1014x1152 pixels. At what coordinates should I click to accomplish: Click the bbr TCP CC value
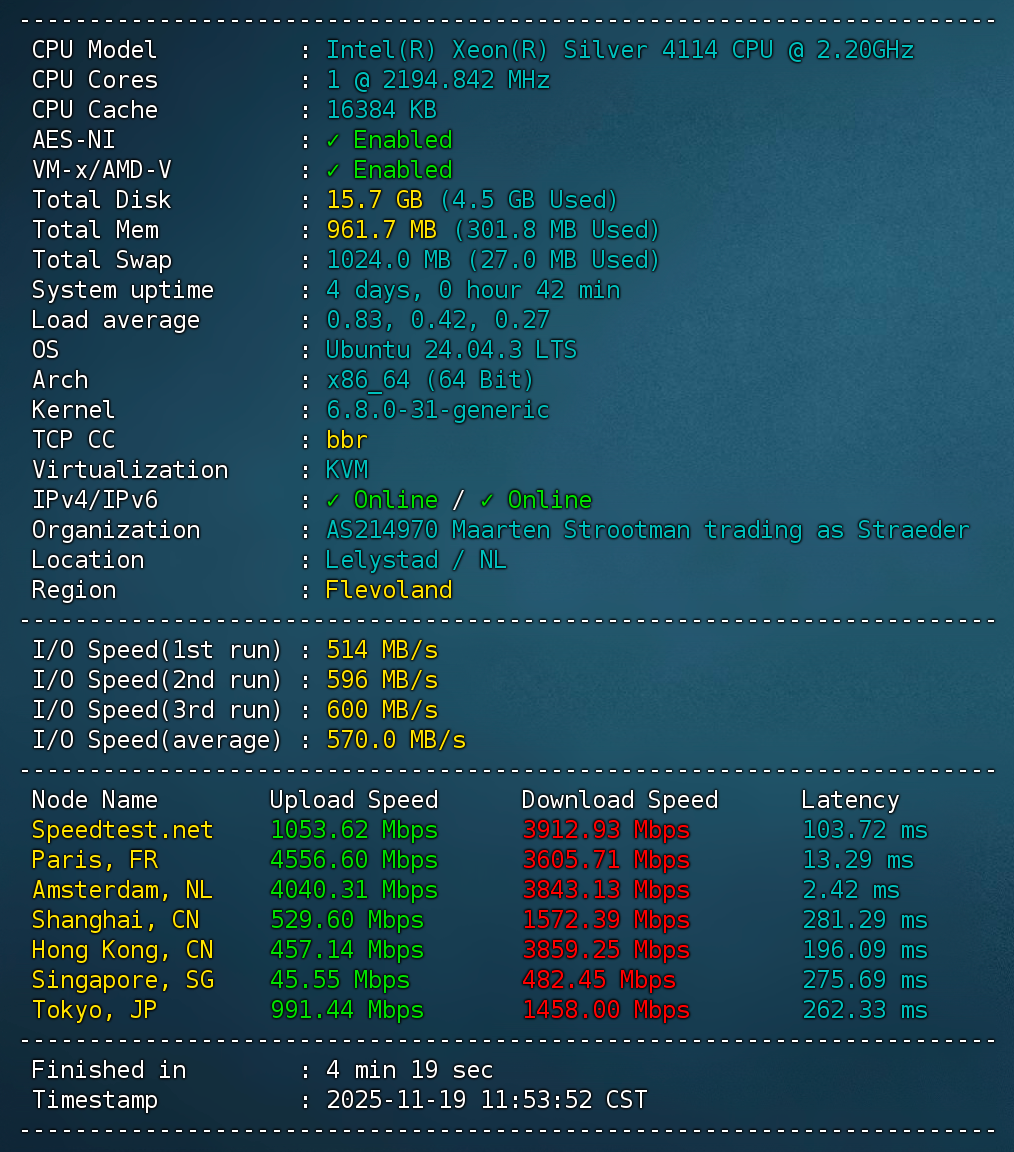tap(347, 440)
